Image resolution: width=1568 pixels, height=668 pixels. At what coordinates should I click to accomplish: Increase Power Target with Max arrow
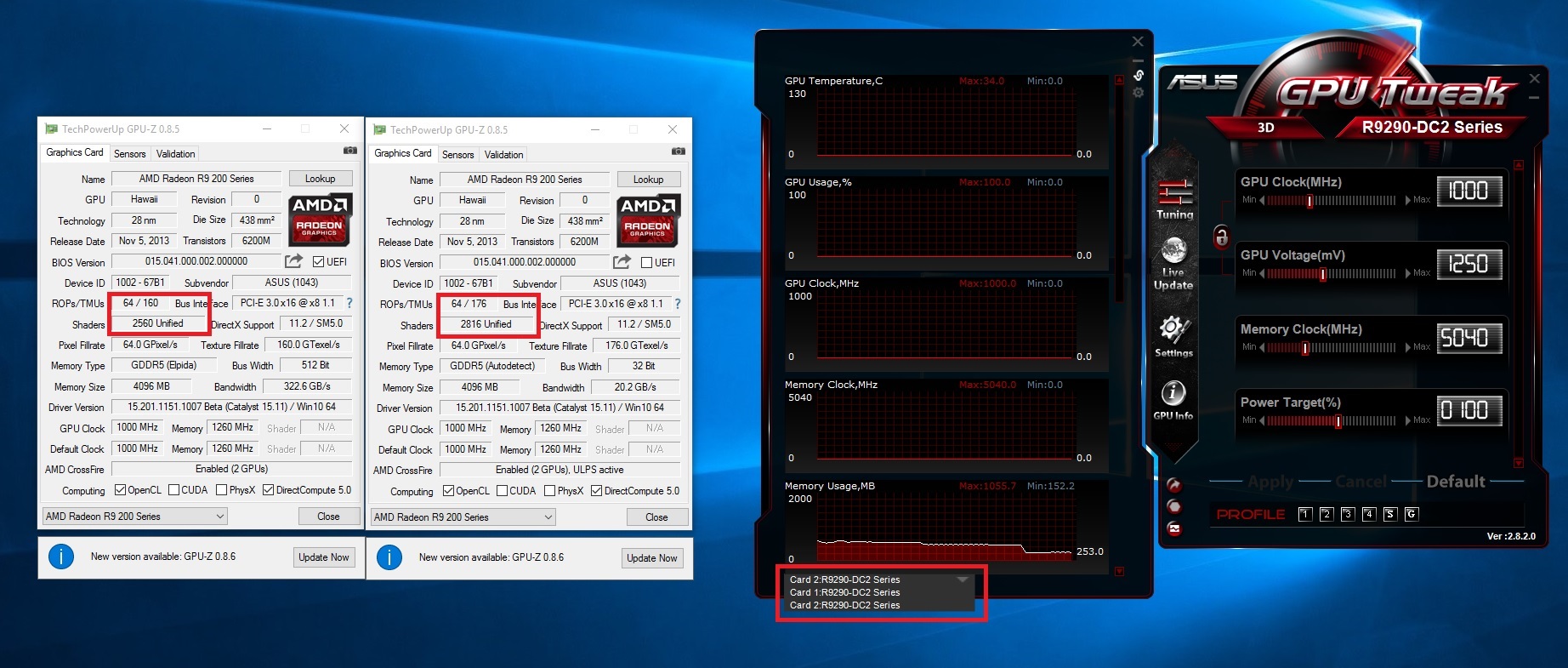click(1407, 421)
